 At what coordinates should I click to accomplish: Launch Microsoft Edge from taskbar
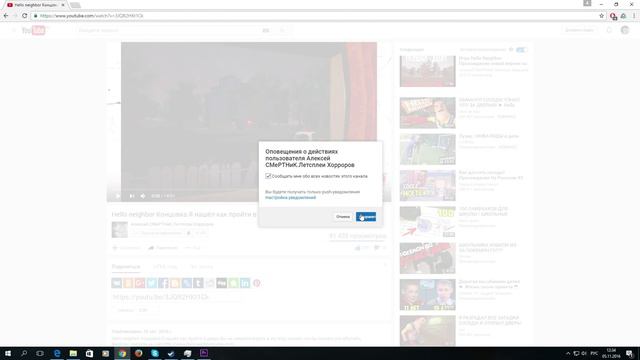57,353
